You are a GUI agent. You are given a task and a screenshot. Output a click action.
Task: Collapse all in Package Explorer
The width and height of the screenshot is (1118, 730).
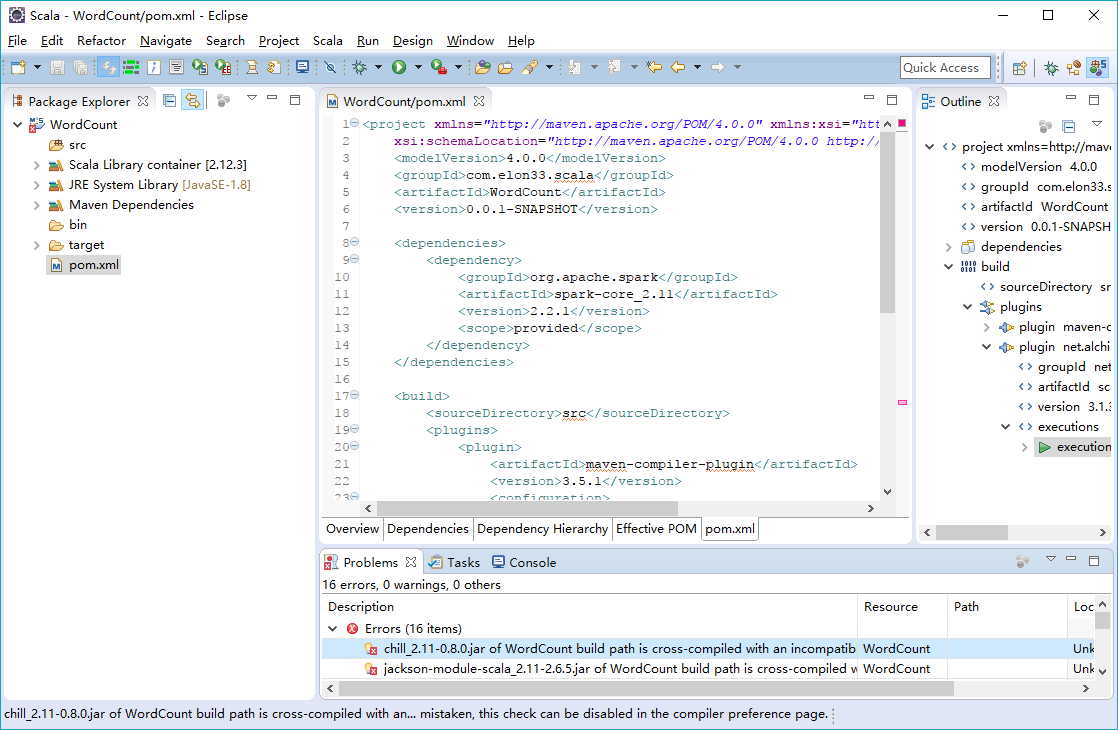tap(170, 101)
